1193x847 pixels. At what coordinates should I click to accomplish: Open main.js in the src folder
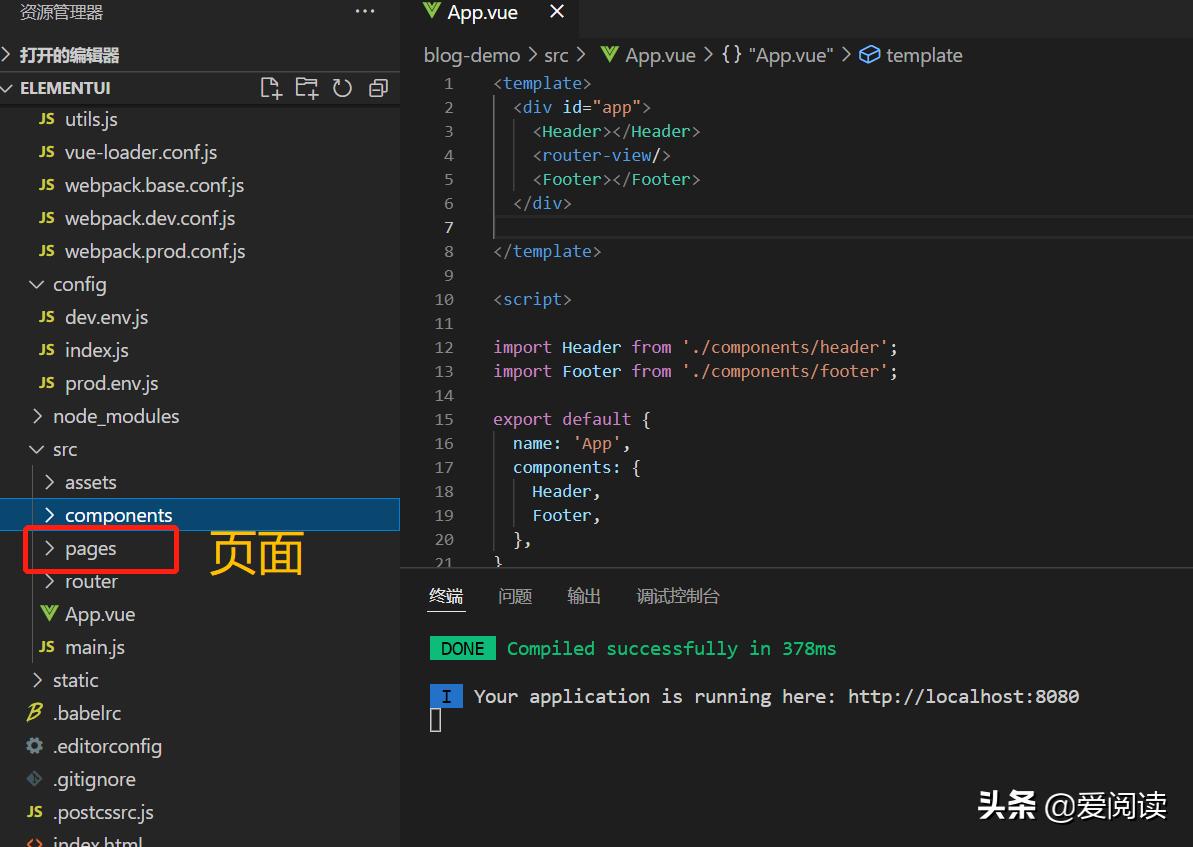click(95, 647)
